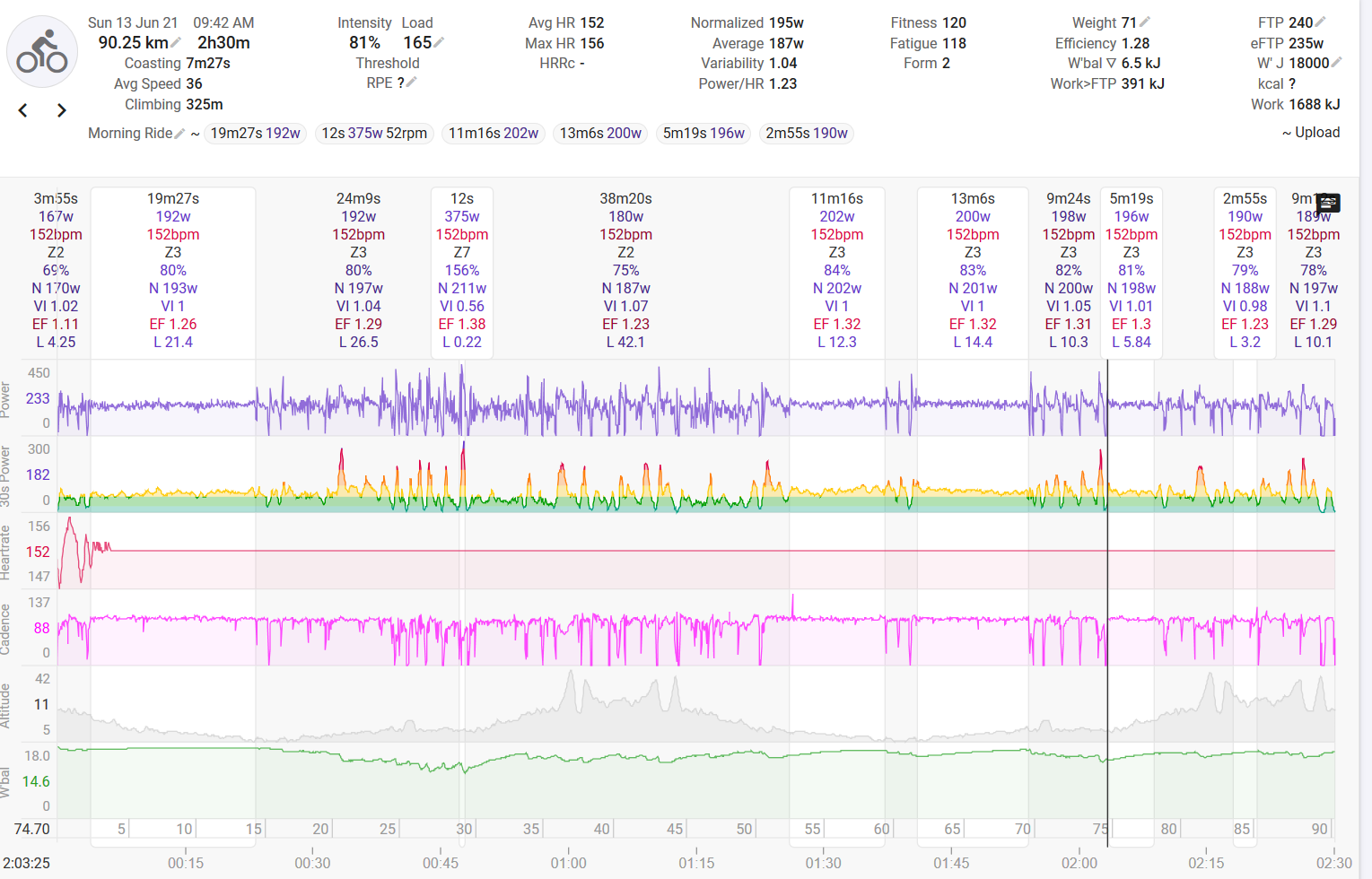1372x879 pixels.
Task: Click the cycling activity type icon
Action: pos(42,52)
